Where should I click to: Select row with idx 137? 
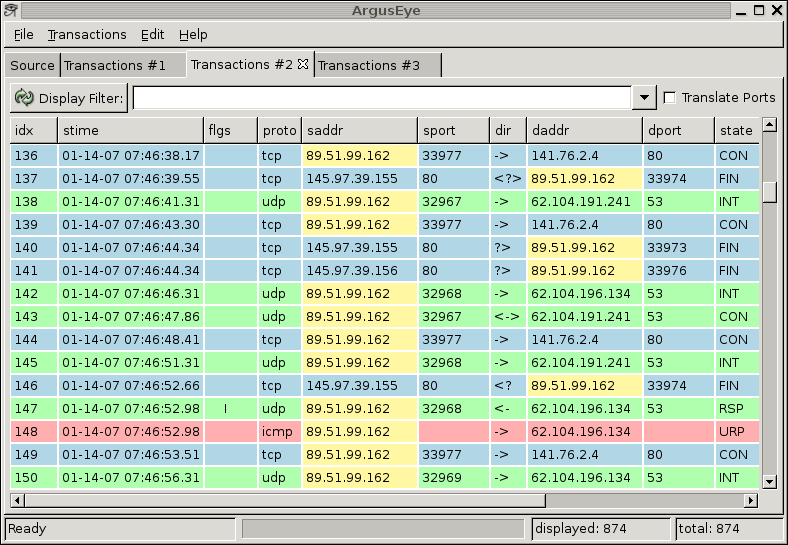384,179
